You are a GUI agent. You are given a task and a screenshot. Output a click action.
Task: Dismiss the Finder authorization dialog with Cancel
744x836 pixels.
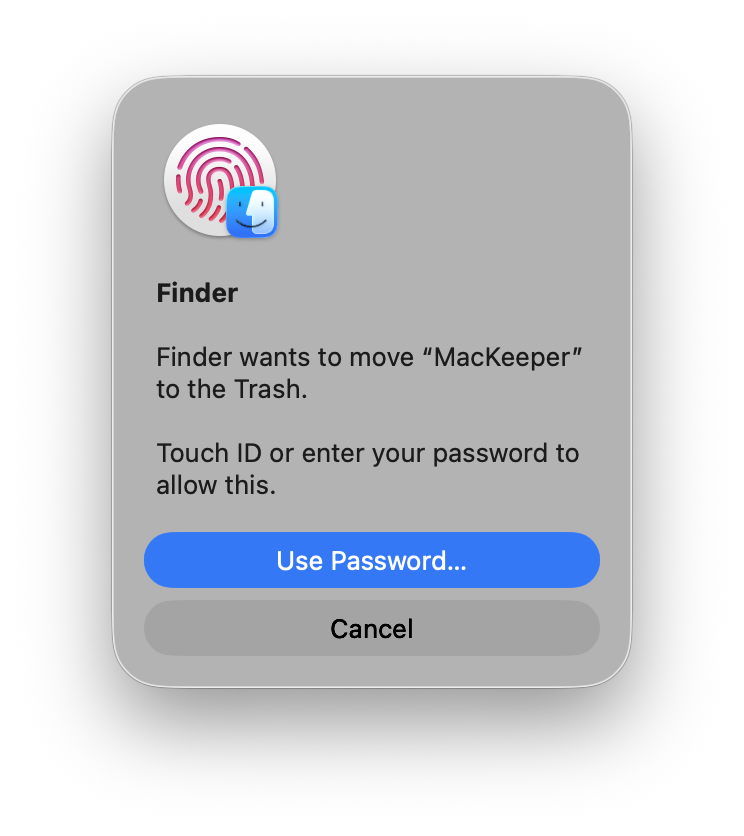(x=372, y=628)
